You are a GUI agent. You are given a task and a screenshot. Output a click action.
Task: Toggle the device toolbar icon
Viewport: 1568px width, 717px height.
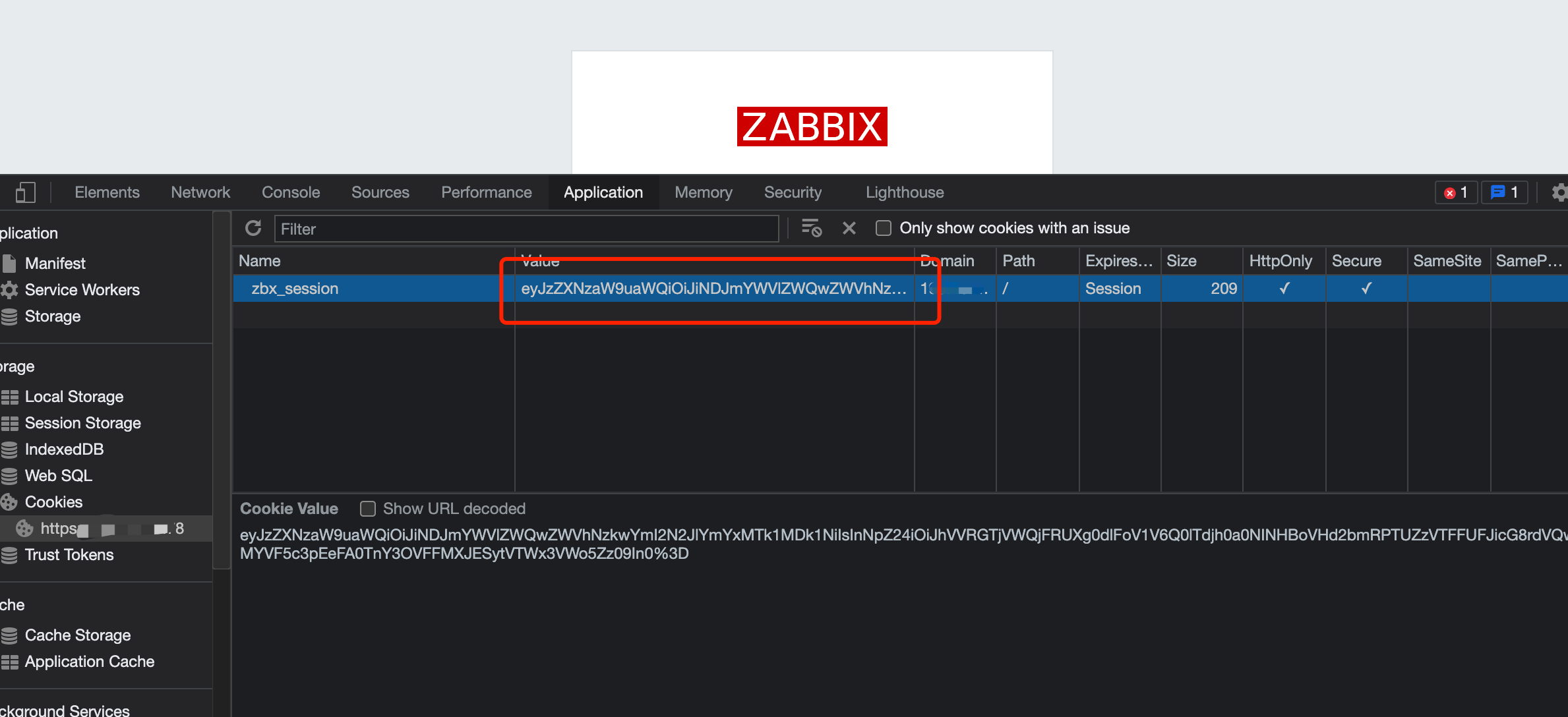tap(25, 192)
